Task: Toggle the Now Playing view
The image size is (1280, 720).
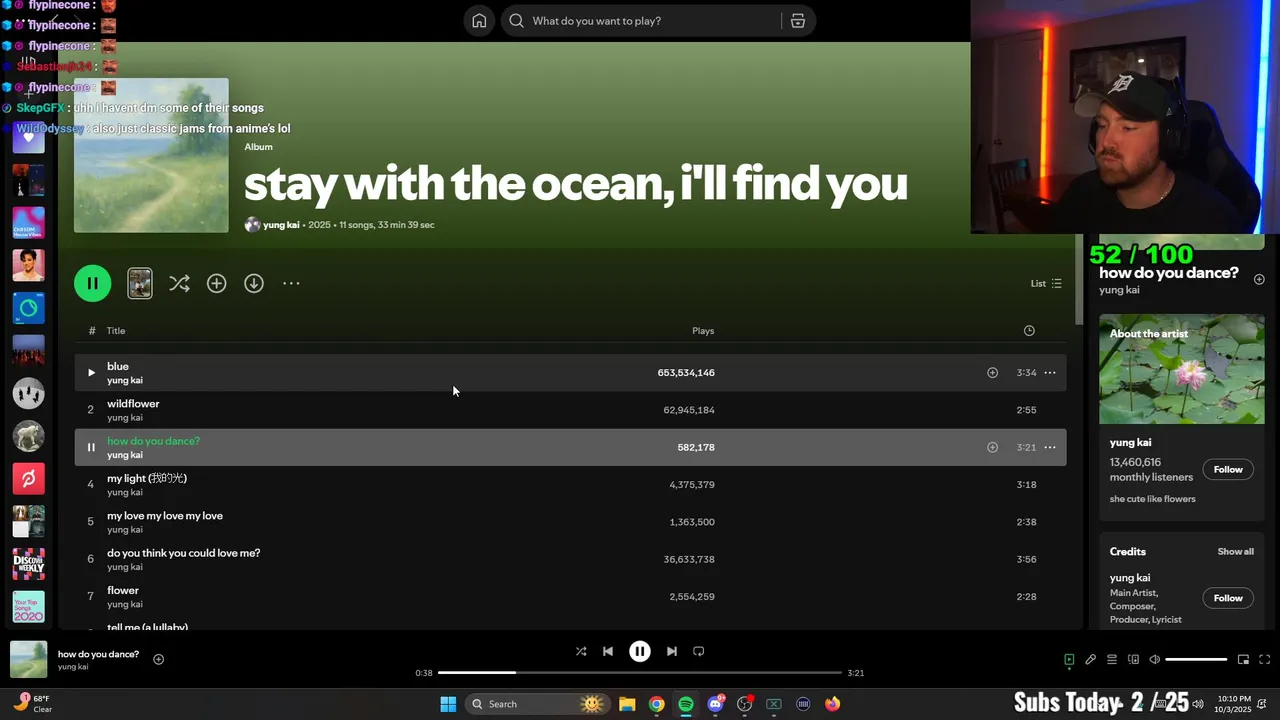Action: 1069,660
